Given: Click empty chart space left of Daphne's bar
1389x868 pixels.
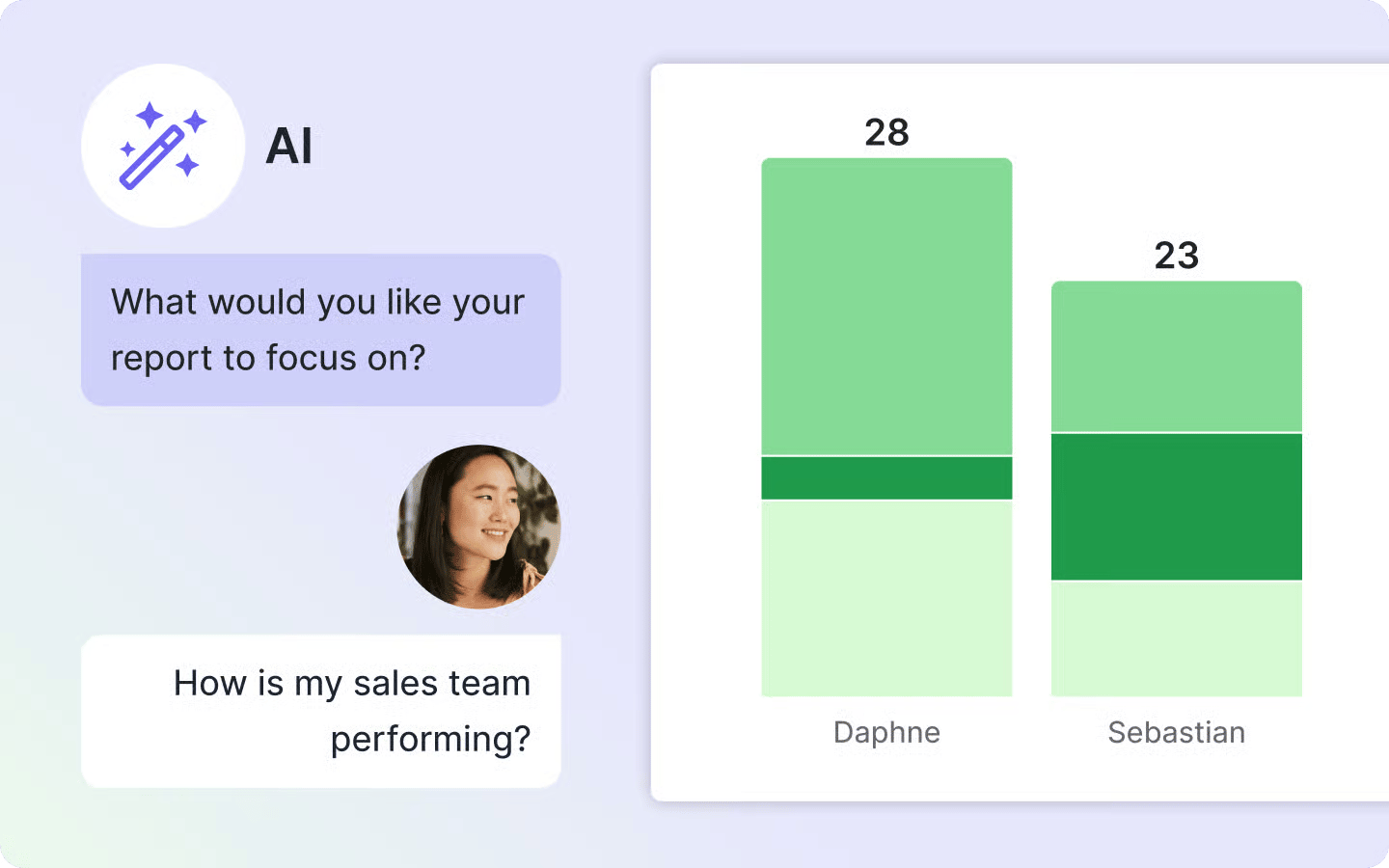Looking at the screenshot, I should 706,434.
